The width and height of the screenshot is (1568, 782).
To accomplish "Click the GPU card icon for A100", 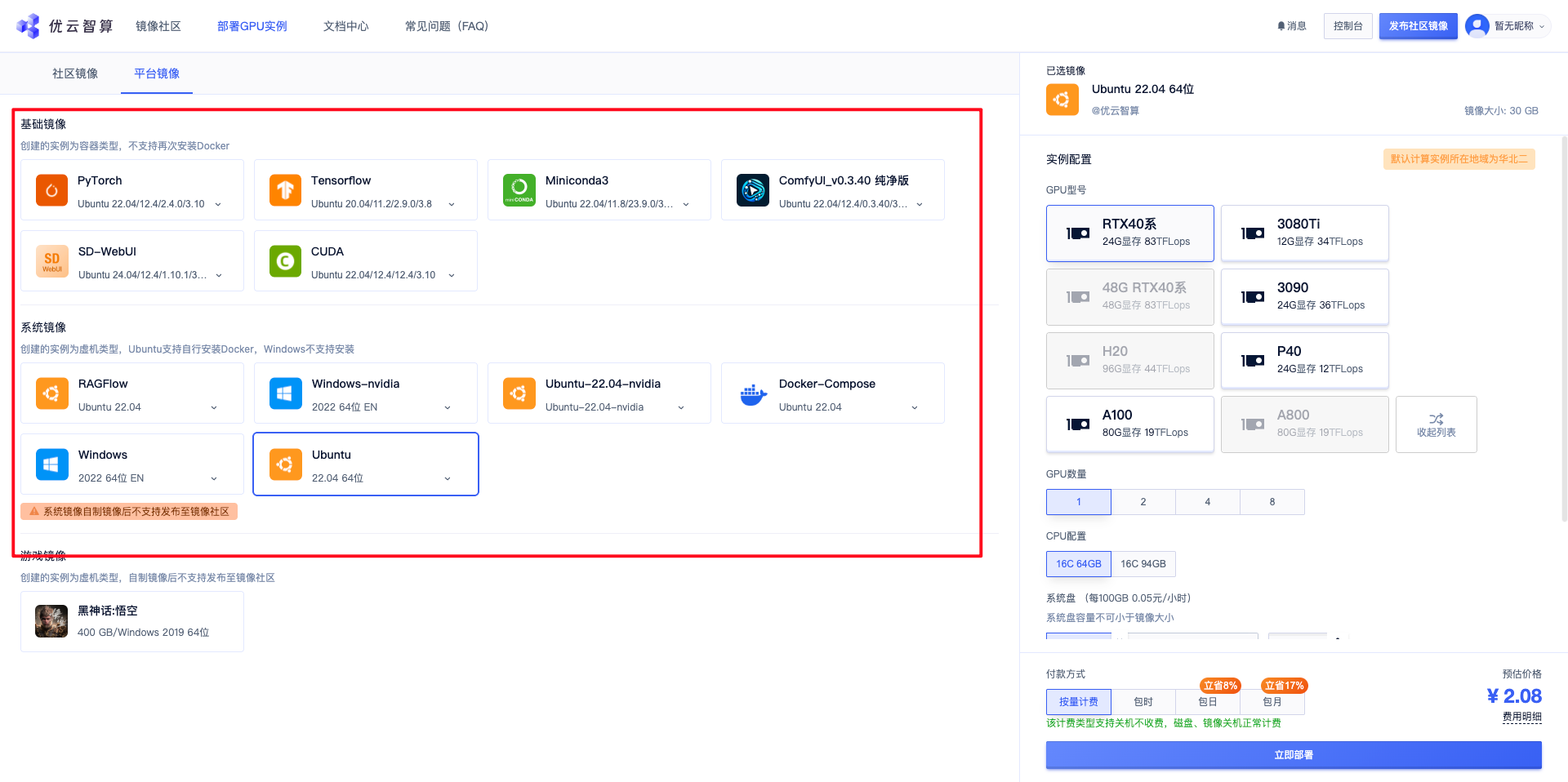I will 1078,424.
